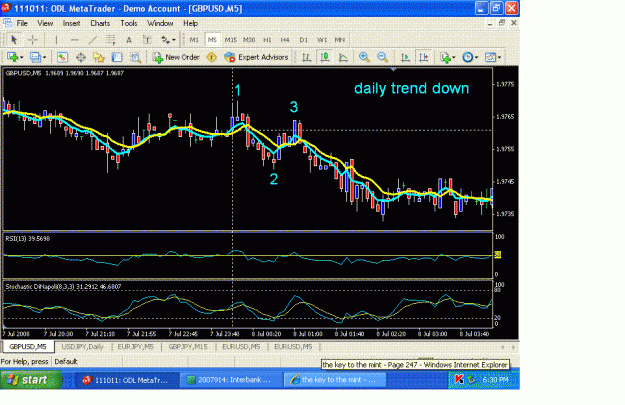
Task: Activate the H4 timeframe
Action: click(x=285, y=40)
